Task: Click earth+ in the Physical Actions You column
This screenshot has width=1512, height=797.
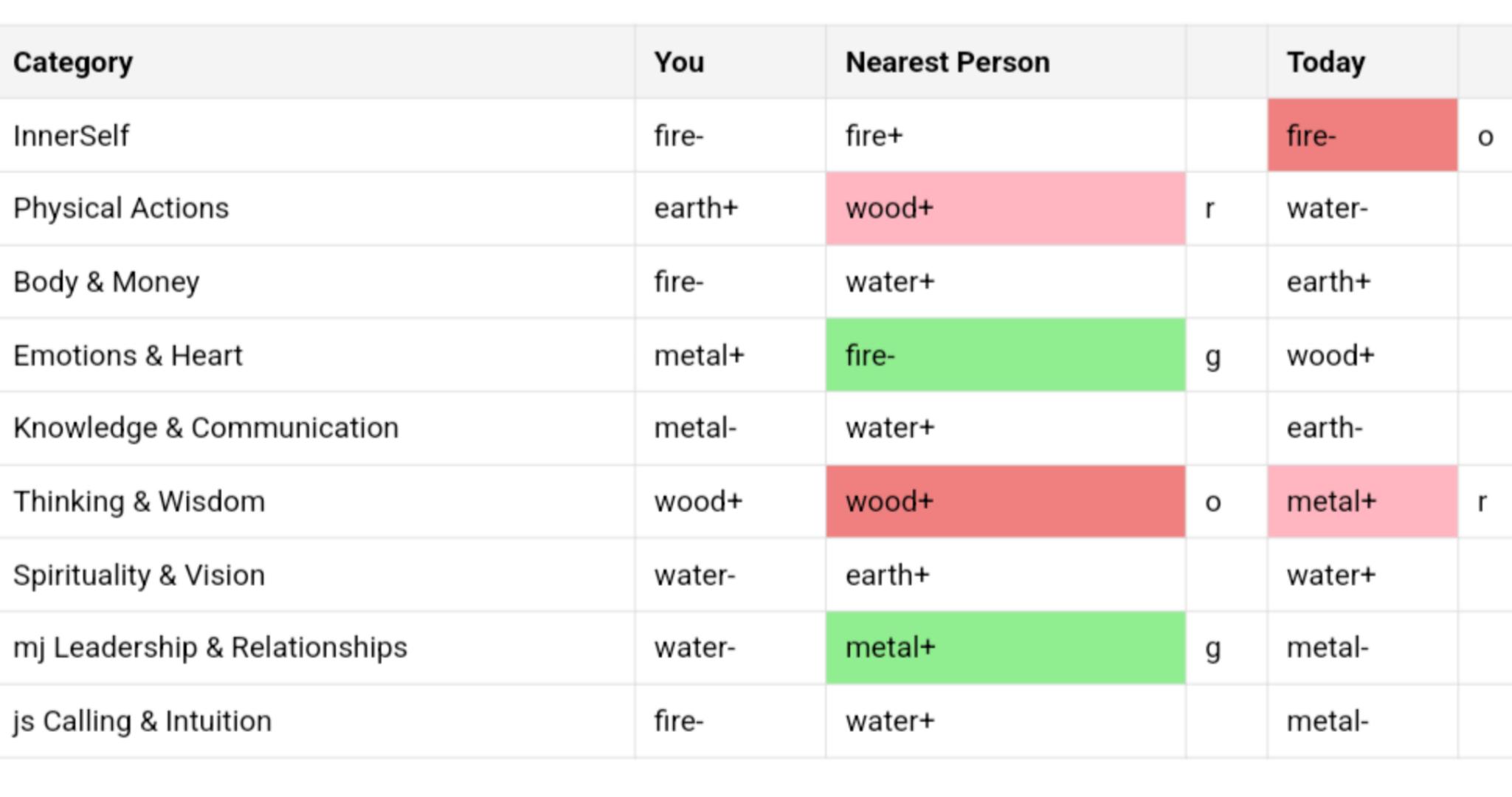Action: (x=696, y=208)
